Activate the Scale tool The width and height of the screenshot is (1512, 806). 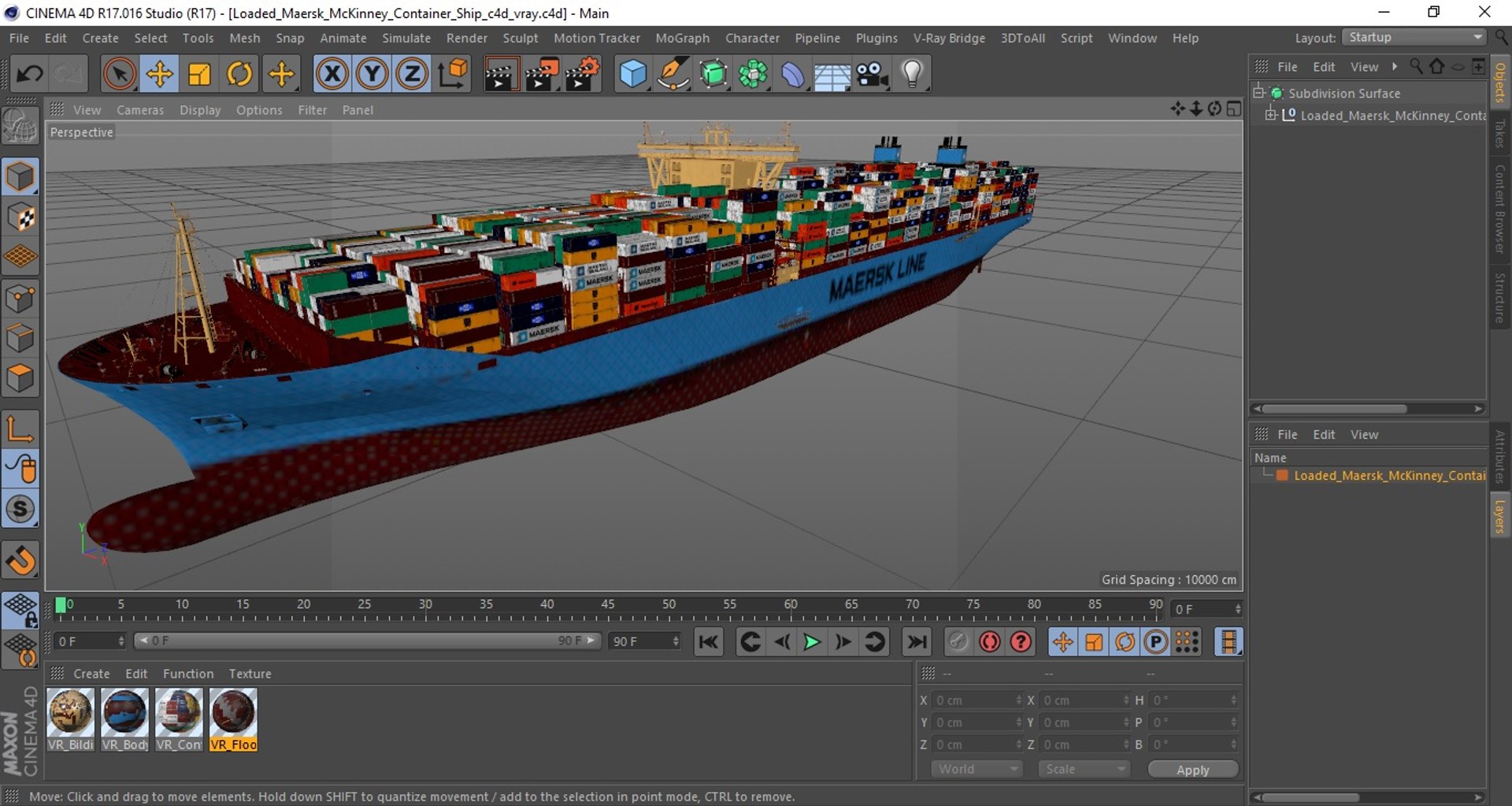pyautogui.click(x=200, y=74)
